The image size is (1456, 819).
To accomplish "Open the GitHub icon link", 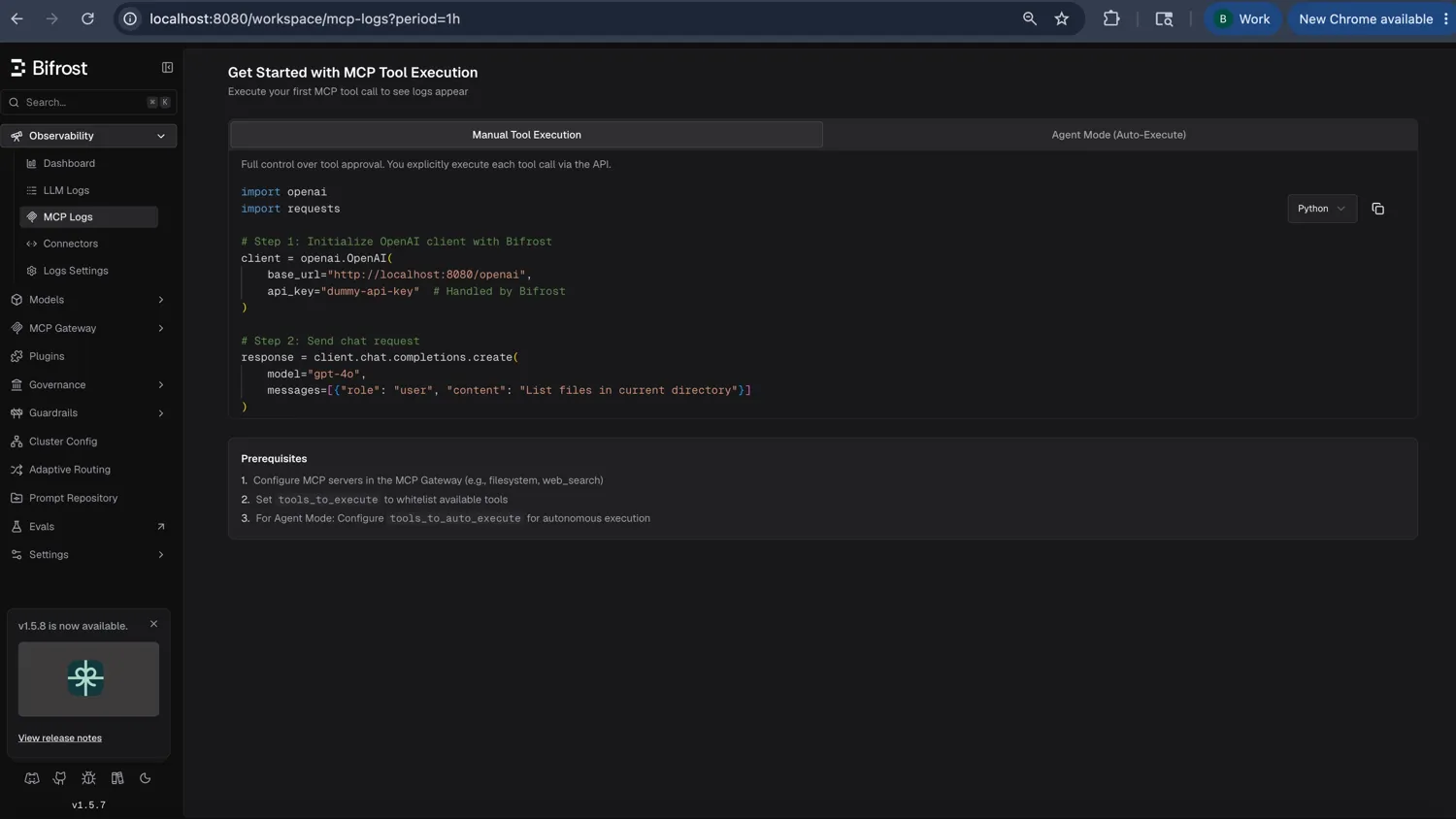I will 60,778.
